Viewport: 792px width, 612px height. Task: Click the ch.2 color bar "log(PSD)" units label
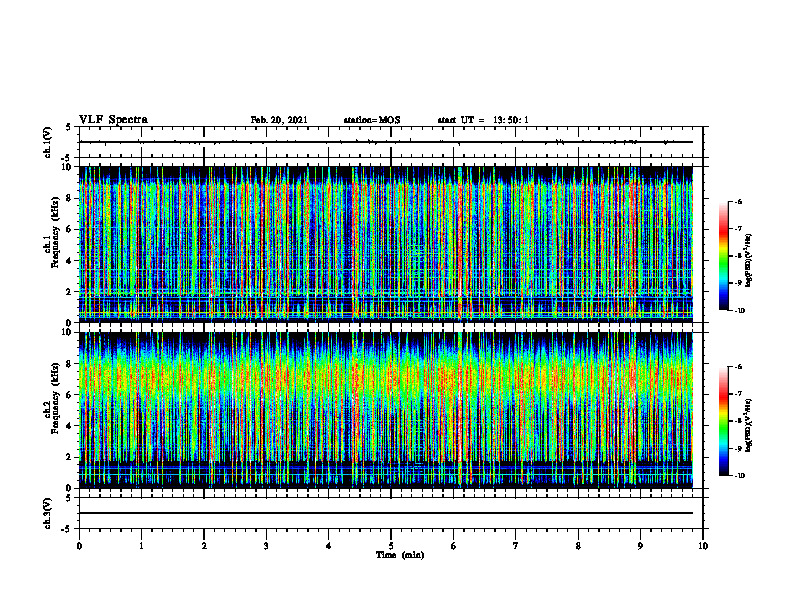pos(749,424)
